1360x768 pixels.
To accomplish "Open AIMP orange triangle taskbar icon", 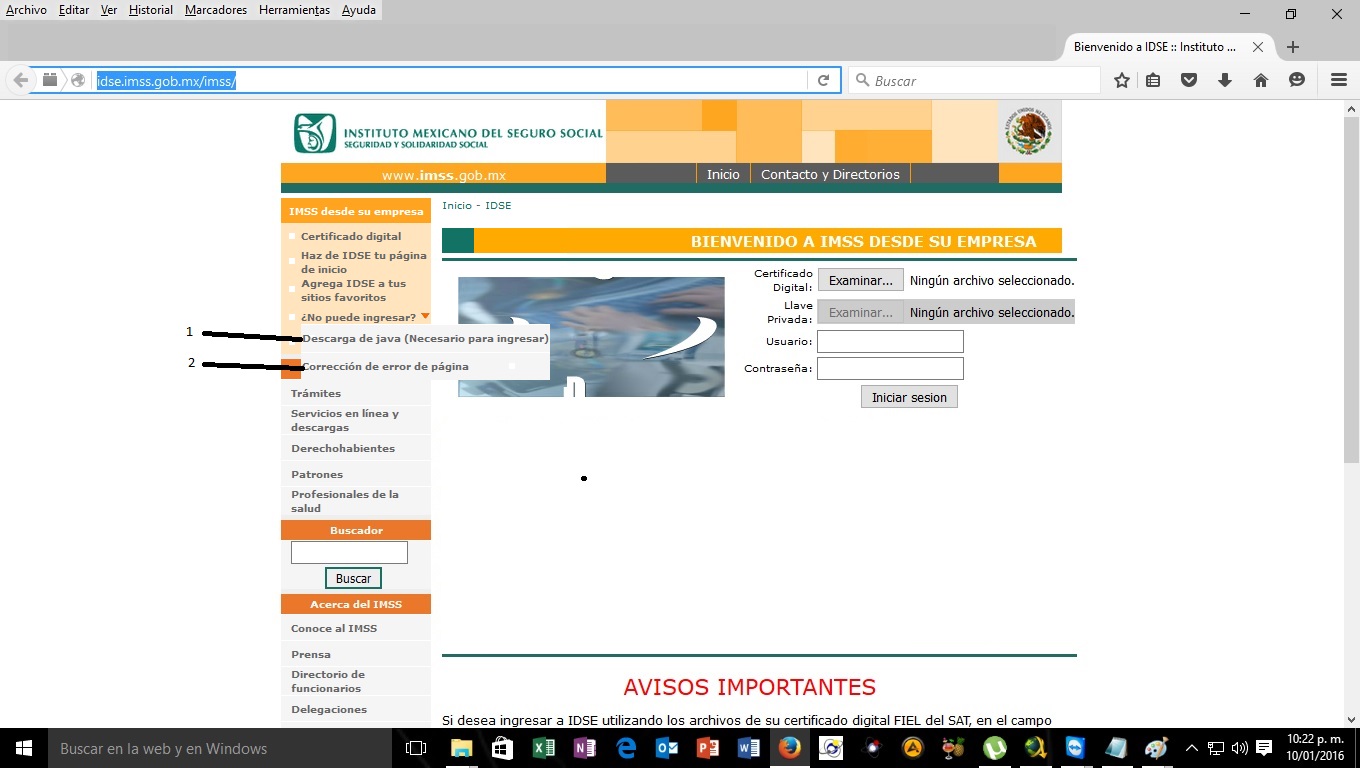I will 912,748.
